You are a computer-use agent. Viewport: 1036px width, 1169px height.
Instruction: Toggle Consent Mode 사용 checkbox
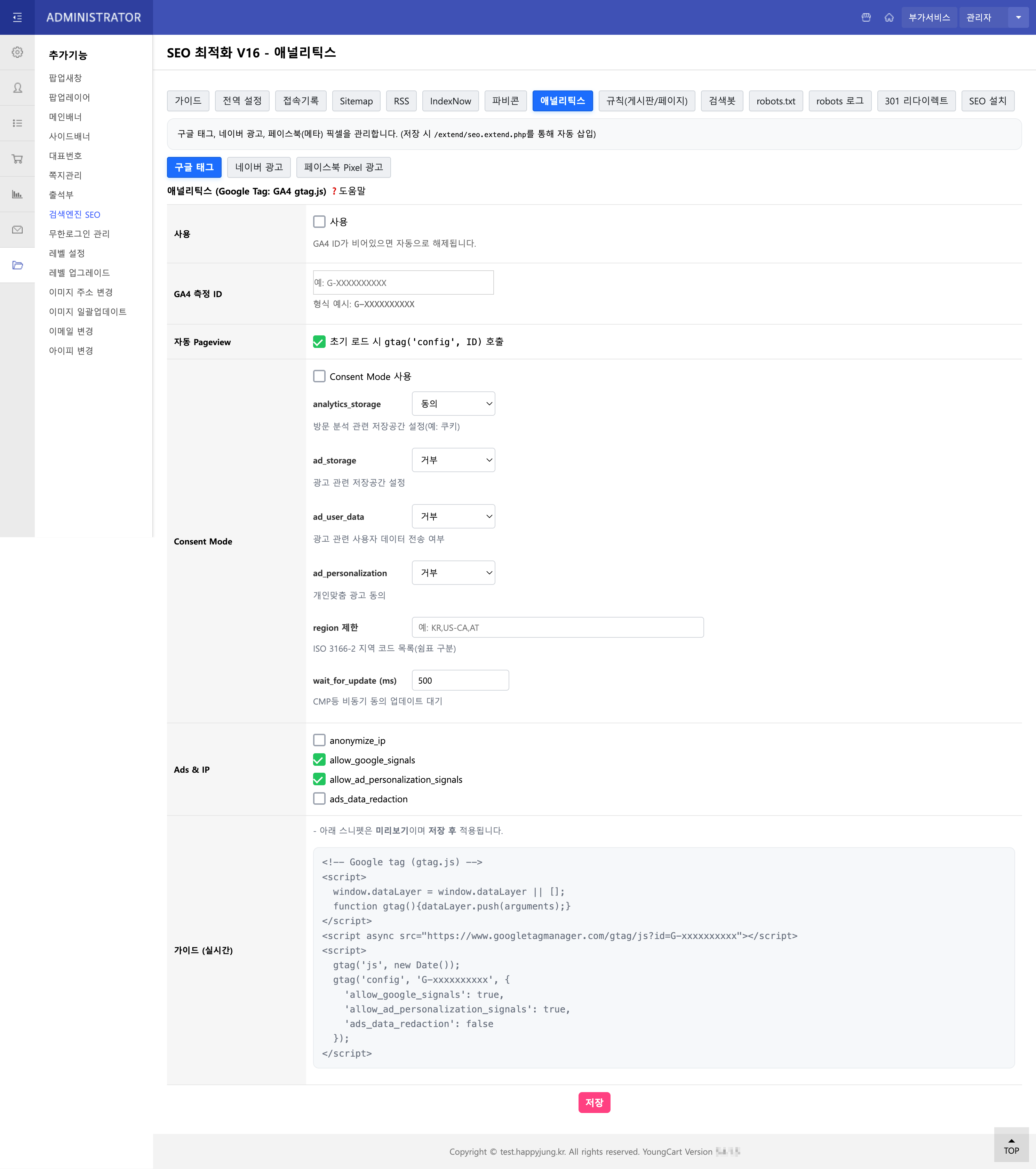pyautogui.click(x=319, y=376)
